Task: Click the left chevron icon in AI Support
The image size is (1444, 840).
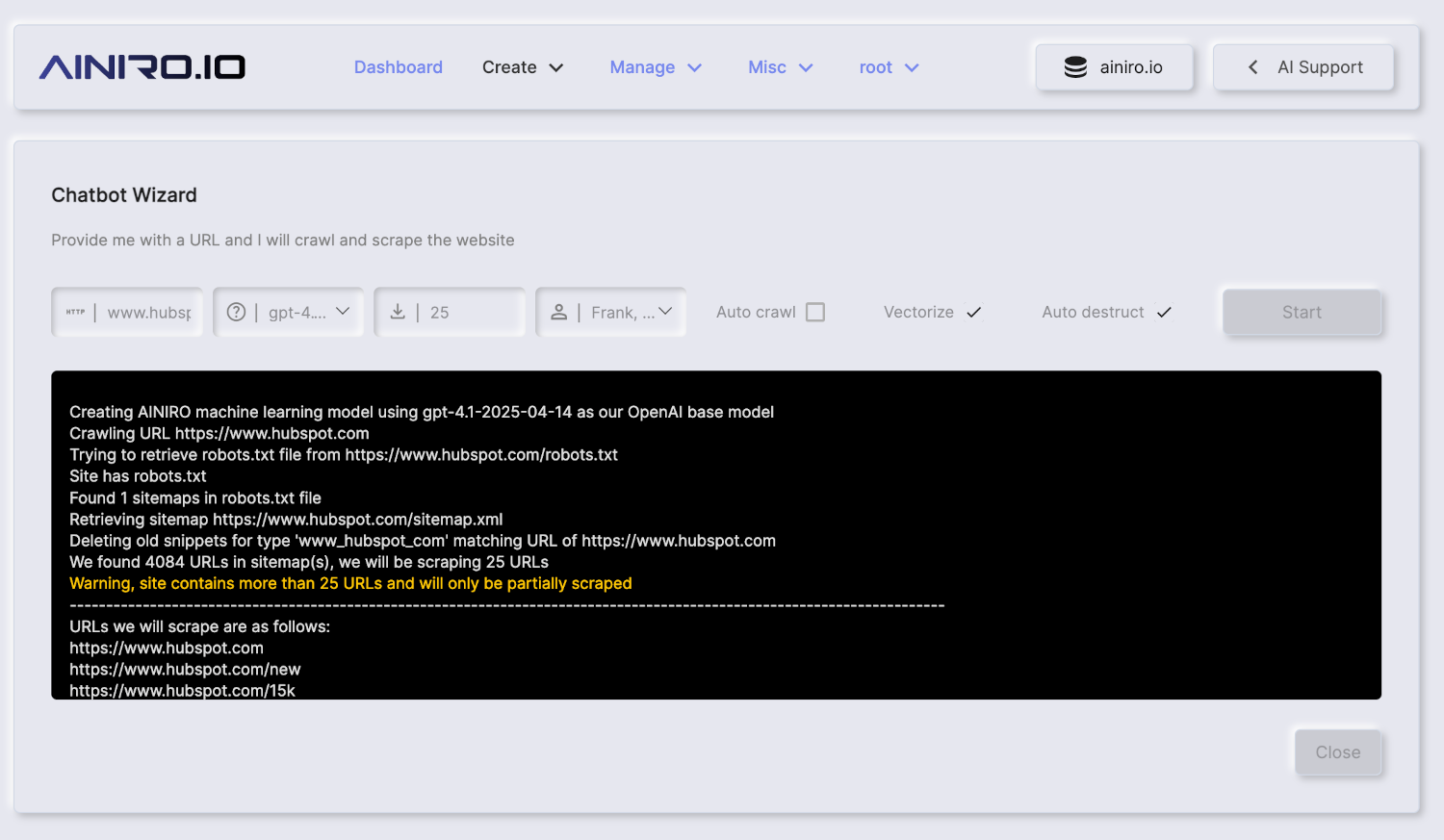Action: pyautogui.click(x=1252, y=67)
